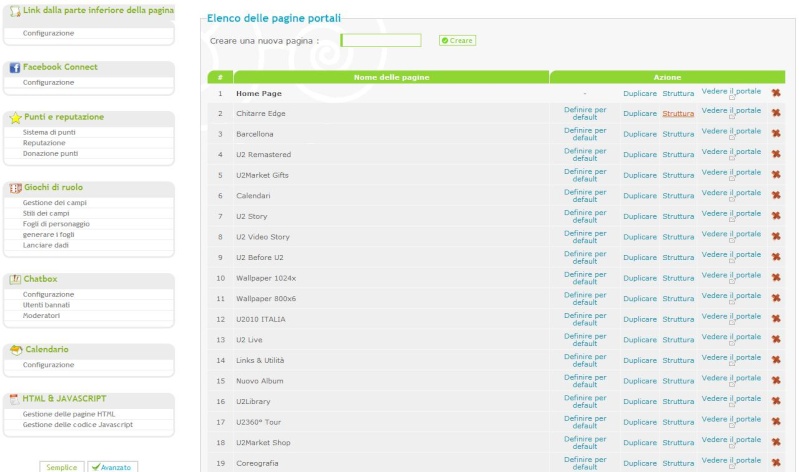The image size is (799, 472).
Task: Open Configurazione under Link dalla parte inferiore
Action: [48, 33]
